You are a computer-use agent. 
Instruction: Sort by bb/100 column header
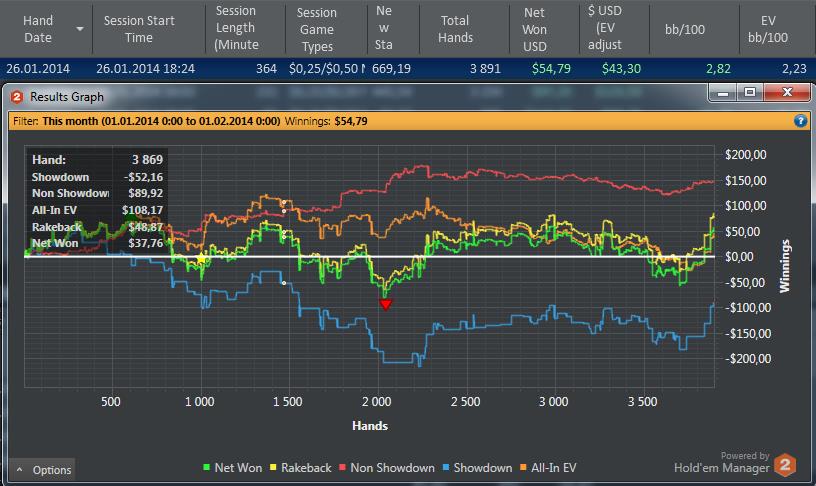(685, 29)
